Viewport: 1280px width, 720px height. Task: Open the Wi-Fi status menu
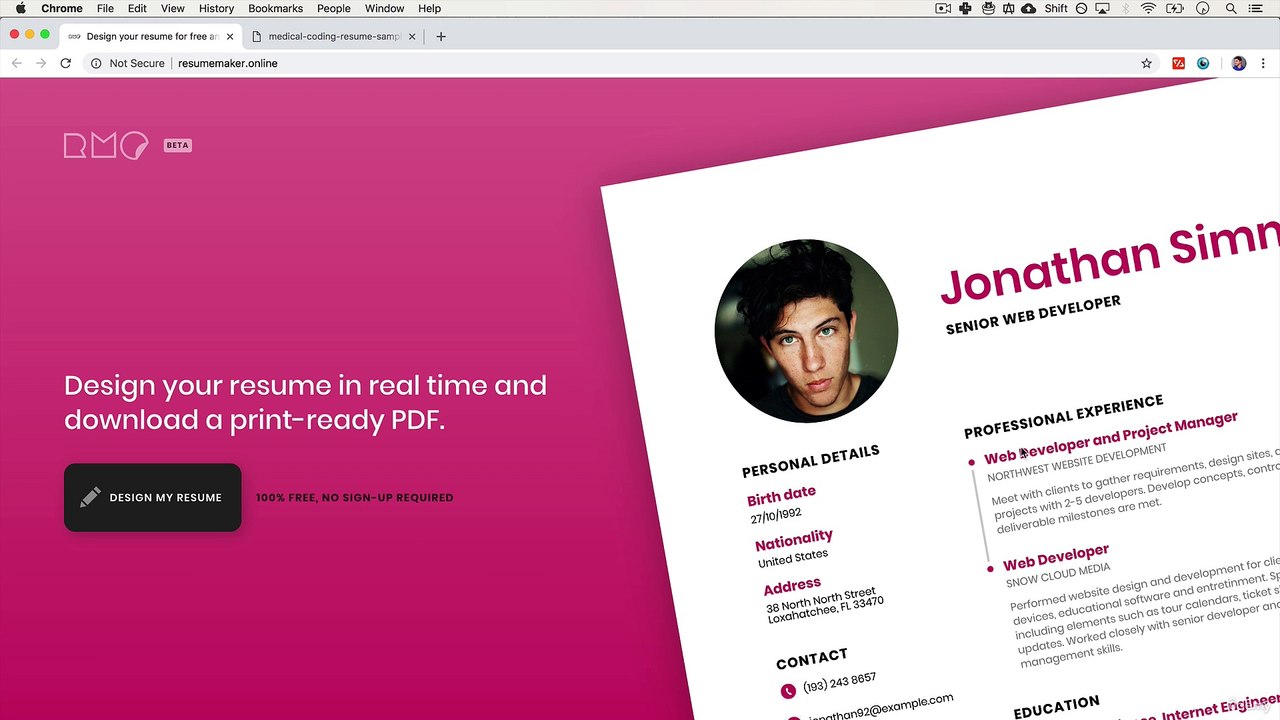coord(1149,8)
